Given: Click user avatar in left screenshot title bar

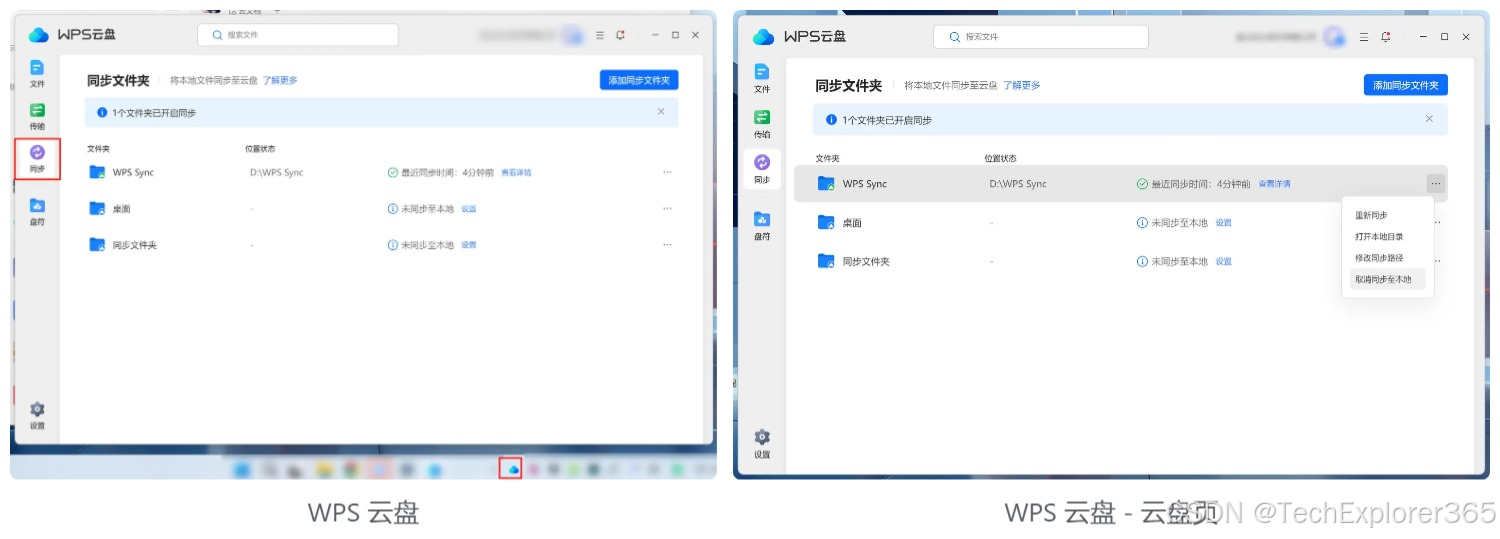Looking at the screenshot, I should 572,35.
